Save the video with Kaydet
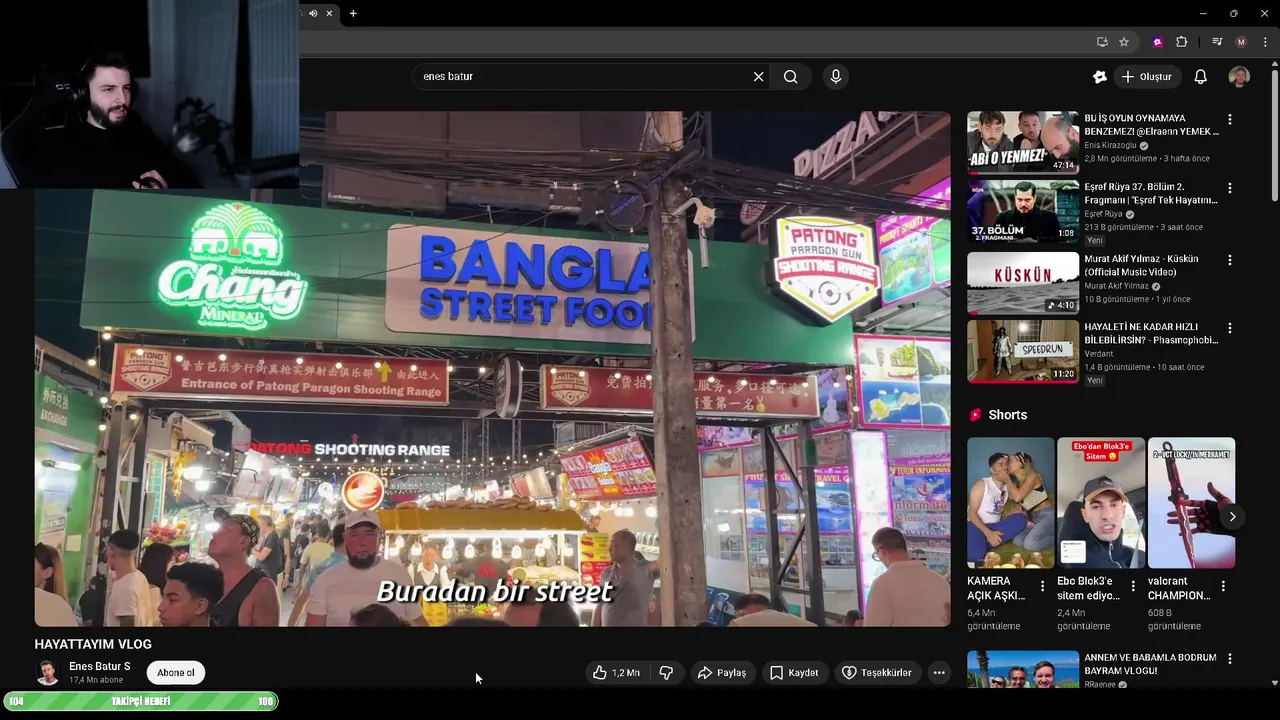1280x720 pixels. pyautogui.click(x=794, y=673)
